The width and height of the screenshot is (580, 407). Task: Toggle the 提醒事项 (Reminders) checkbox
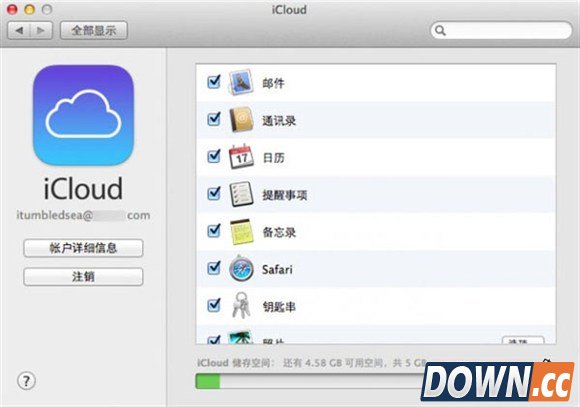(214, 194)
